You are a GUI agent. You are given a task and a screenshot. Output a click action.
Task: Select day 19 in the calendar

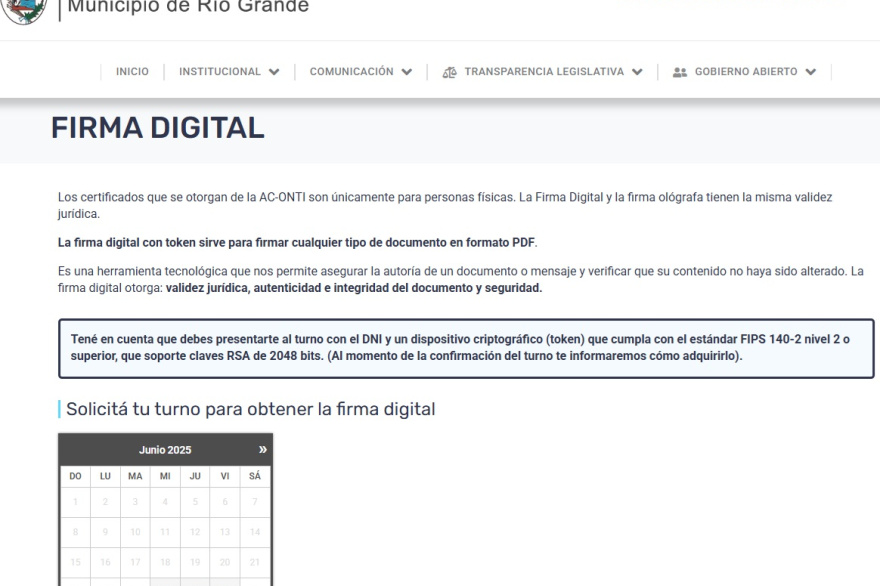coord(195,562)
